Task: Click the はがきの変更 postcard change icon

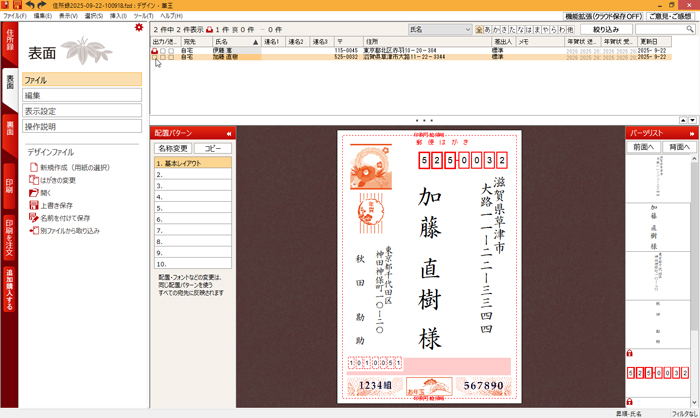Action: tap(33, 180)
